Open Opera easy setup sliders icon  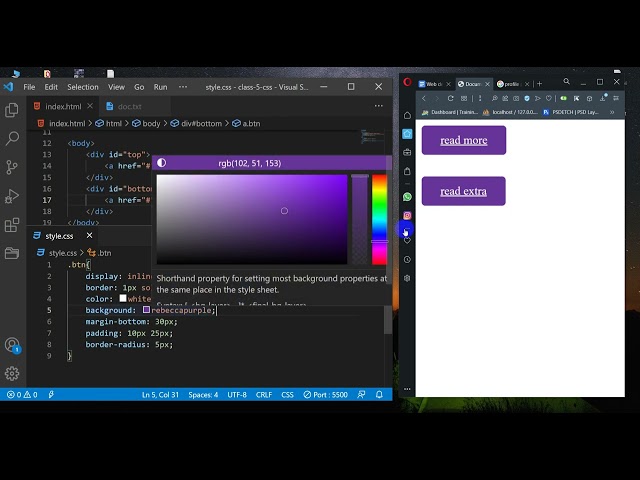tap(616, 98)
